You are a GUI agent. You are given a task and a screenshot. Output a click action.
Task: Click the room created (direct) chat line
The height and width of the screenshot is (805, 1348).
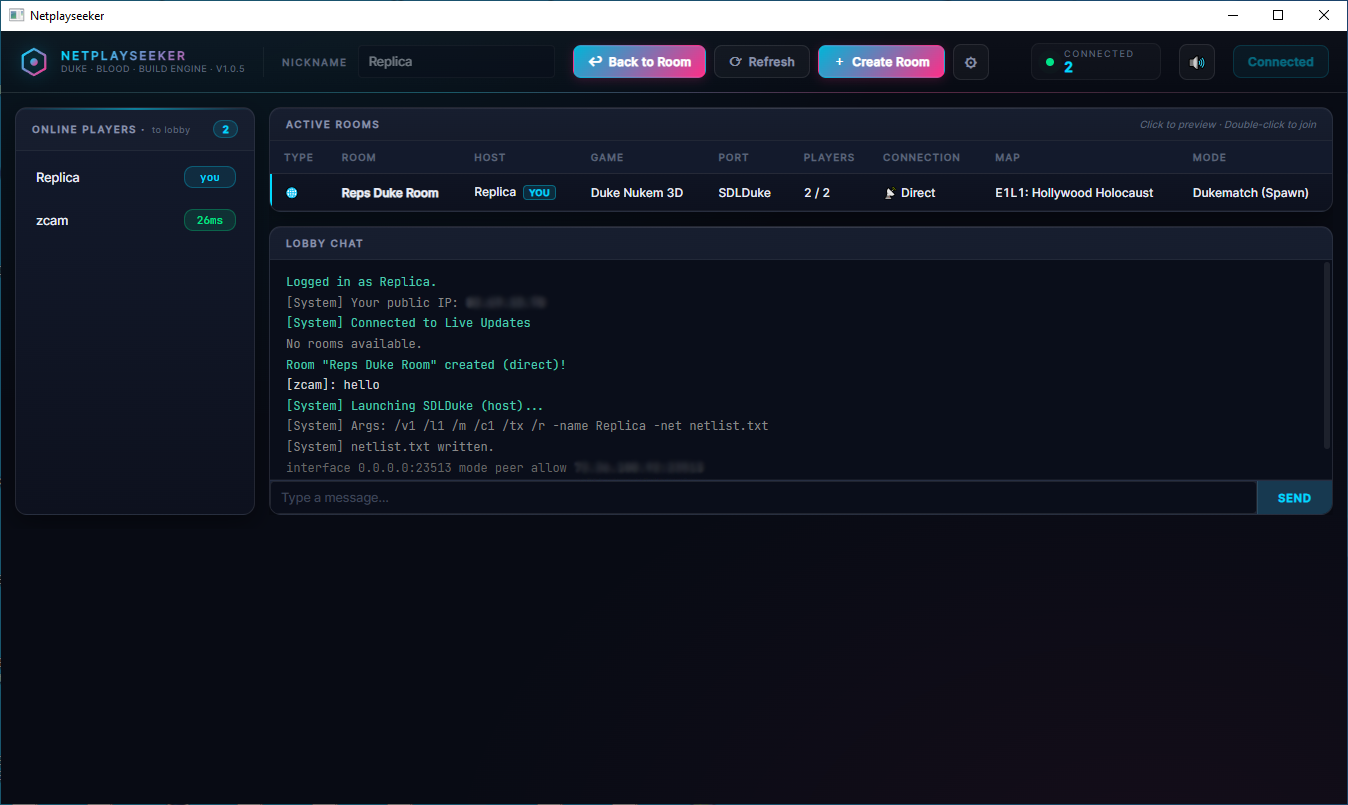click(426, 365)
